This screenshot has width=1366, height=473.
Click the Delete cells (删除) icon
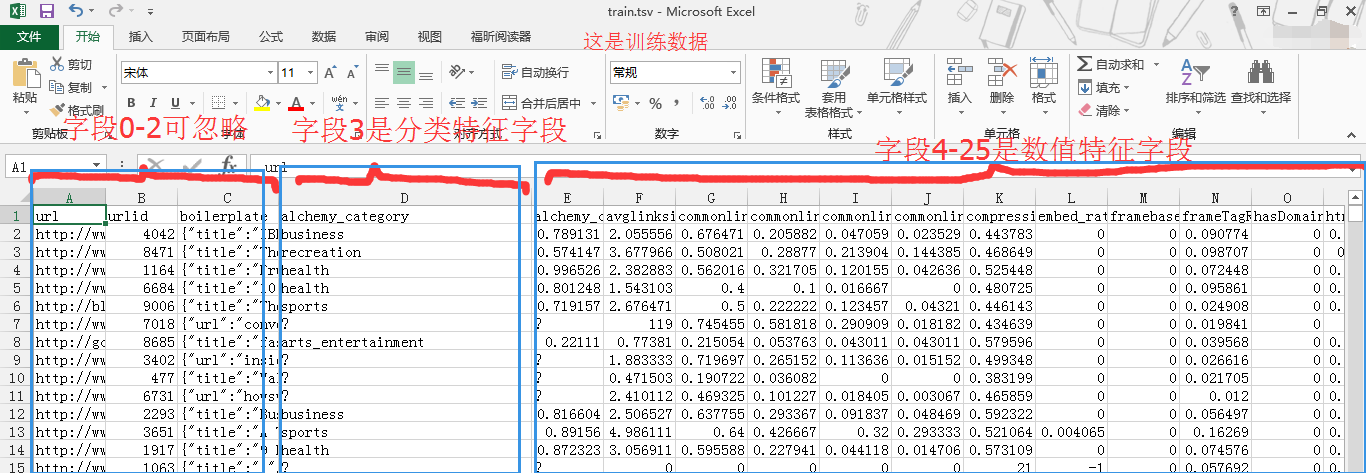pyautogui.click(x=1002, y=73)
